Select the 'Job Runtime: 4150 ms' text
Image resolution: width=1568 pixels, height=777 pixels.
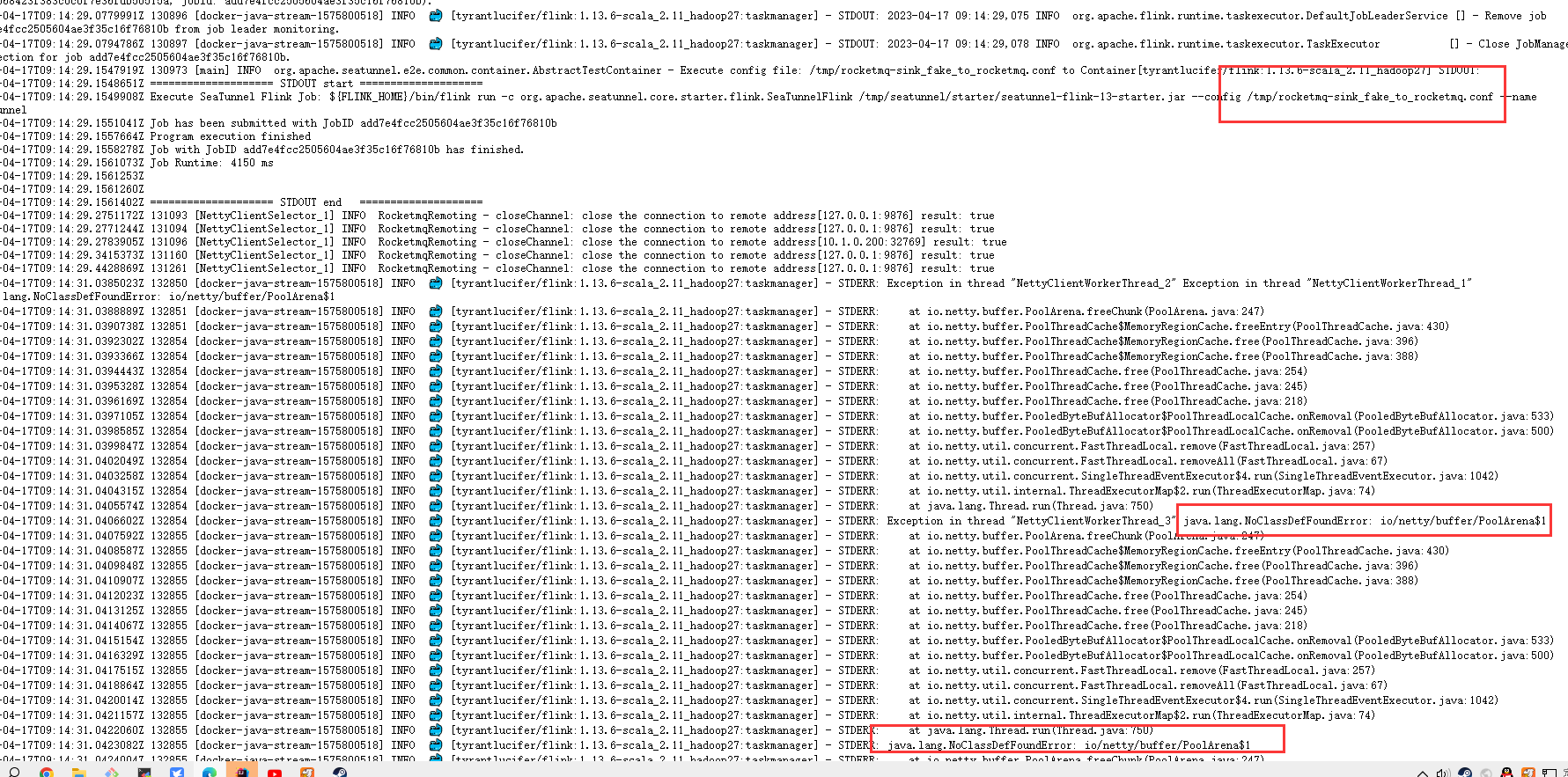click(x=212, y=163)
